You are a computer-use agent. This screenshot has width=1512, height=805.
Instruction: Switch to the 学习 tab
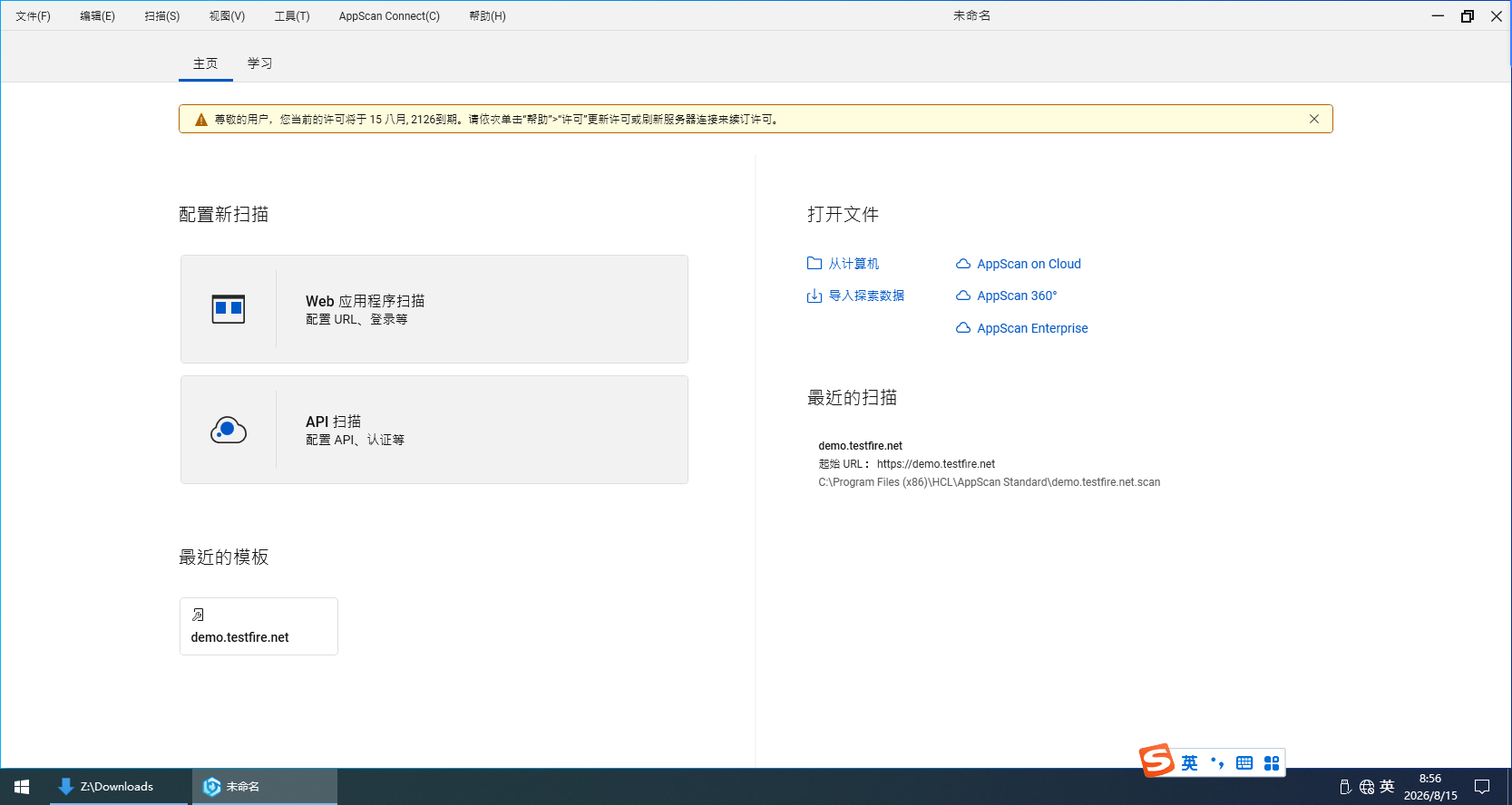point(260,63)
